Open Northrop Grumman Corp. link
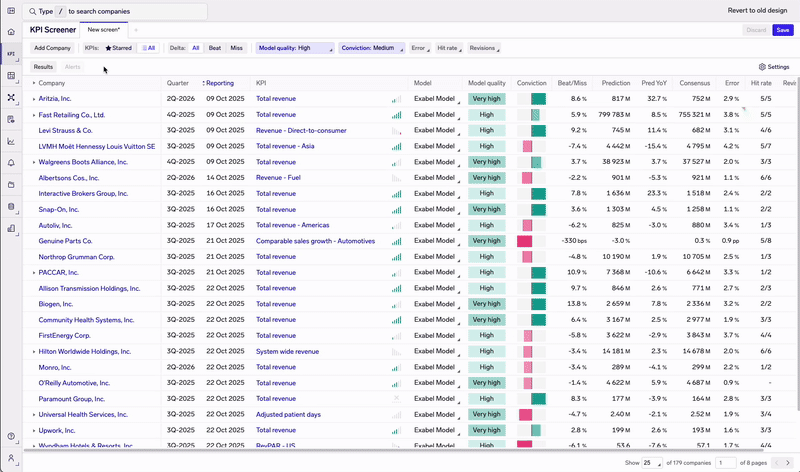 point(77,257)
